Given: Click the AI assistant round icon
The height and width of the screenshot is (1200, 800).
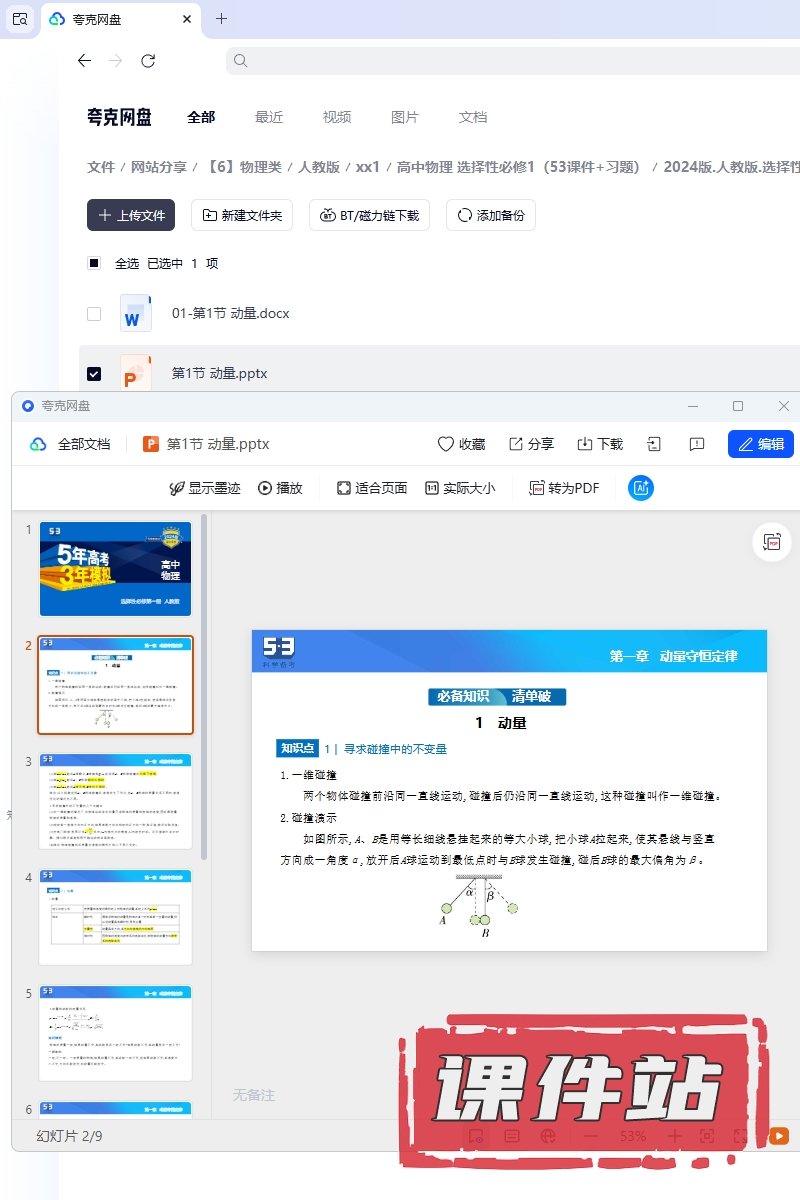Looking at the screenshot, I should point(640,488).
